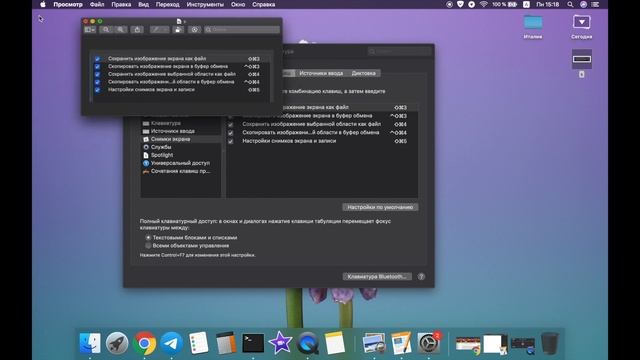Click the Preview toolbar search field
Viewport: 640px width, 360px height.
(x=242, y=29)
